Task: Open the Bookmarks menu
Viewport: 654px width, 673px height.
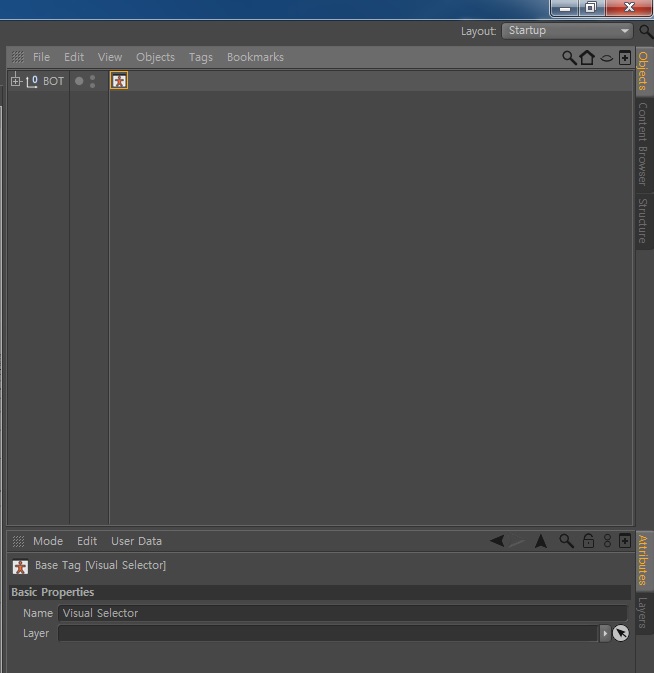Action: point(255,57)
